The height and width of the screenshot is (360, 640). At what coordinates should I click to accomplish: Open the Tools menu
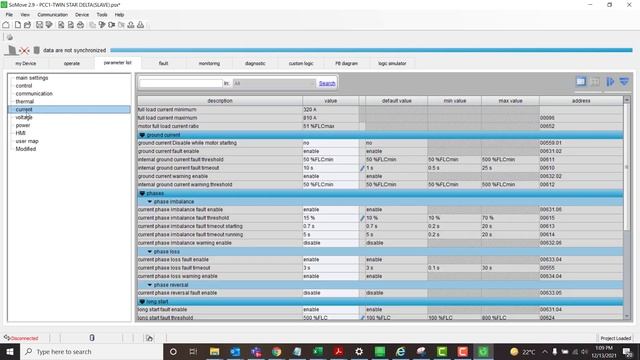pos(102,15)
